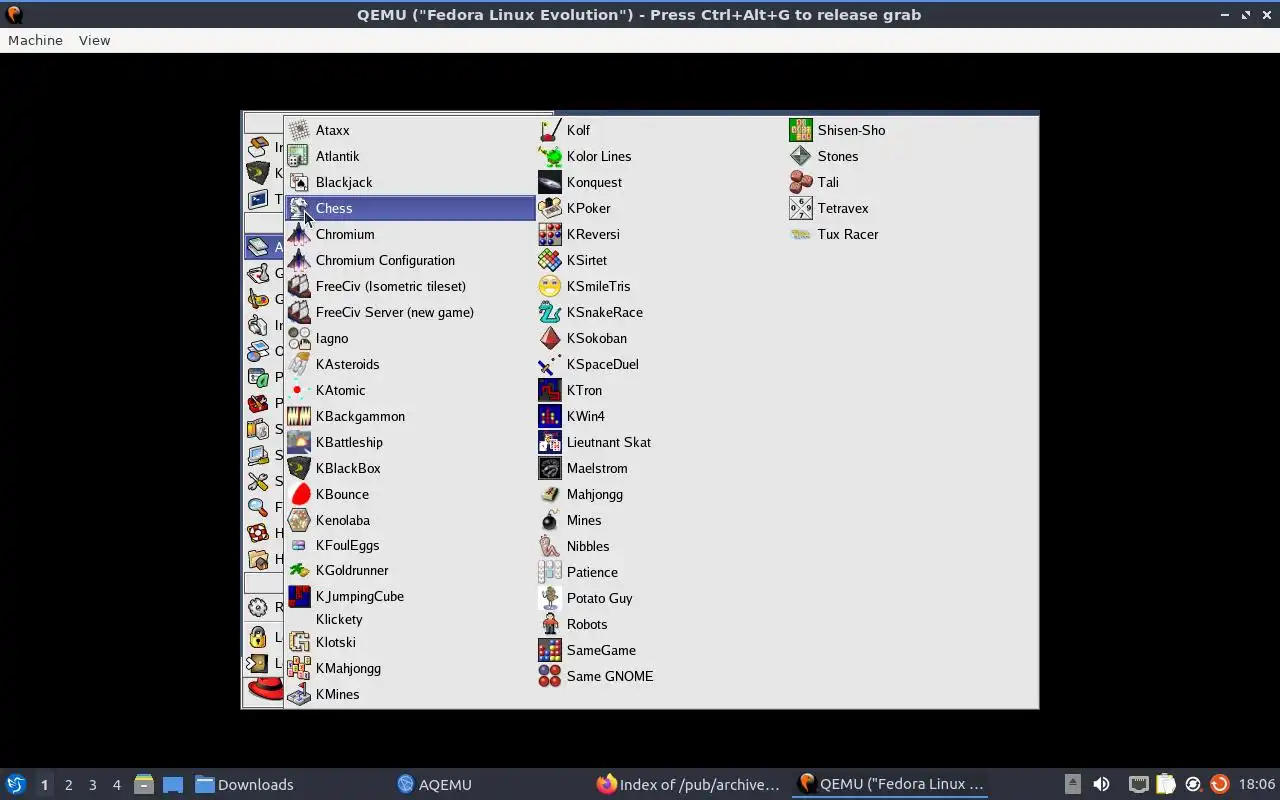The height and width of the screenshot is (800, 1280).
Task: Open KMahjongg from the games menu
Action: [x=410, y=668]
